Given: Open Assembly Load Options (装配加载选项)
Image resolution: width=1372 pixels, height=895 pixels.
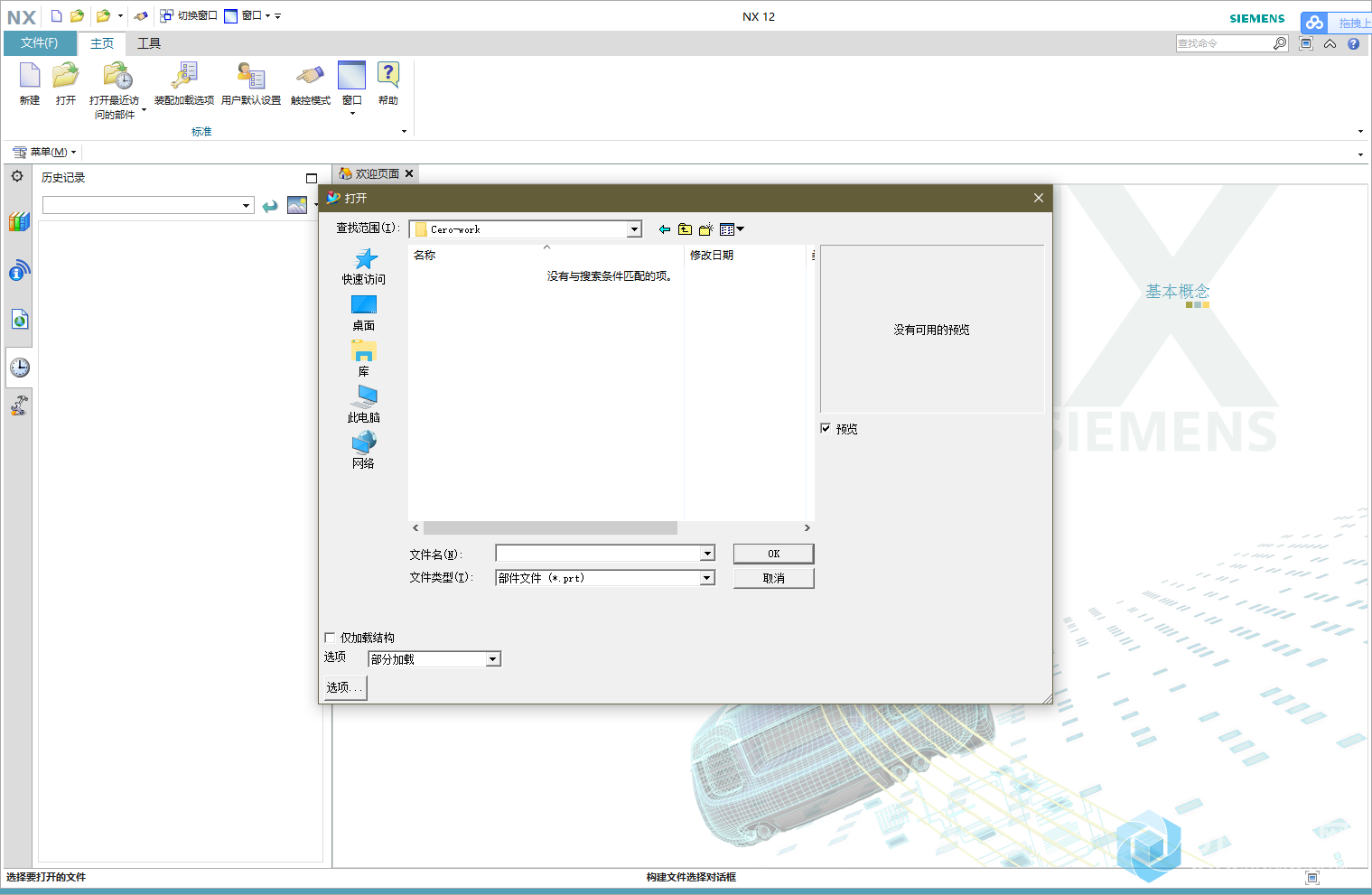Looking at the screenshot, I should (x=184, y=85).
